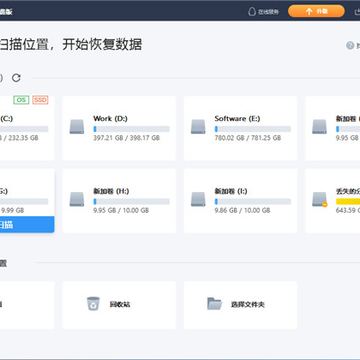Click the online service headset icon
The image size is (360, 360).
[252, 12]
